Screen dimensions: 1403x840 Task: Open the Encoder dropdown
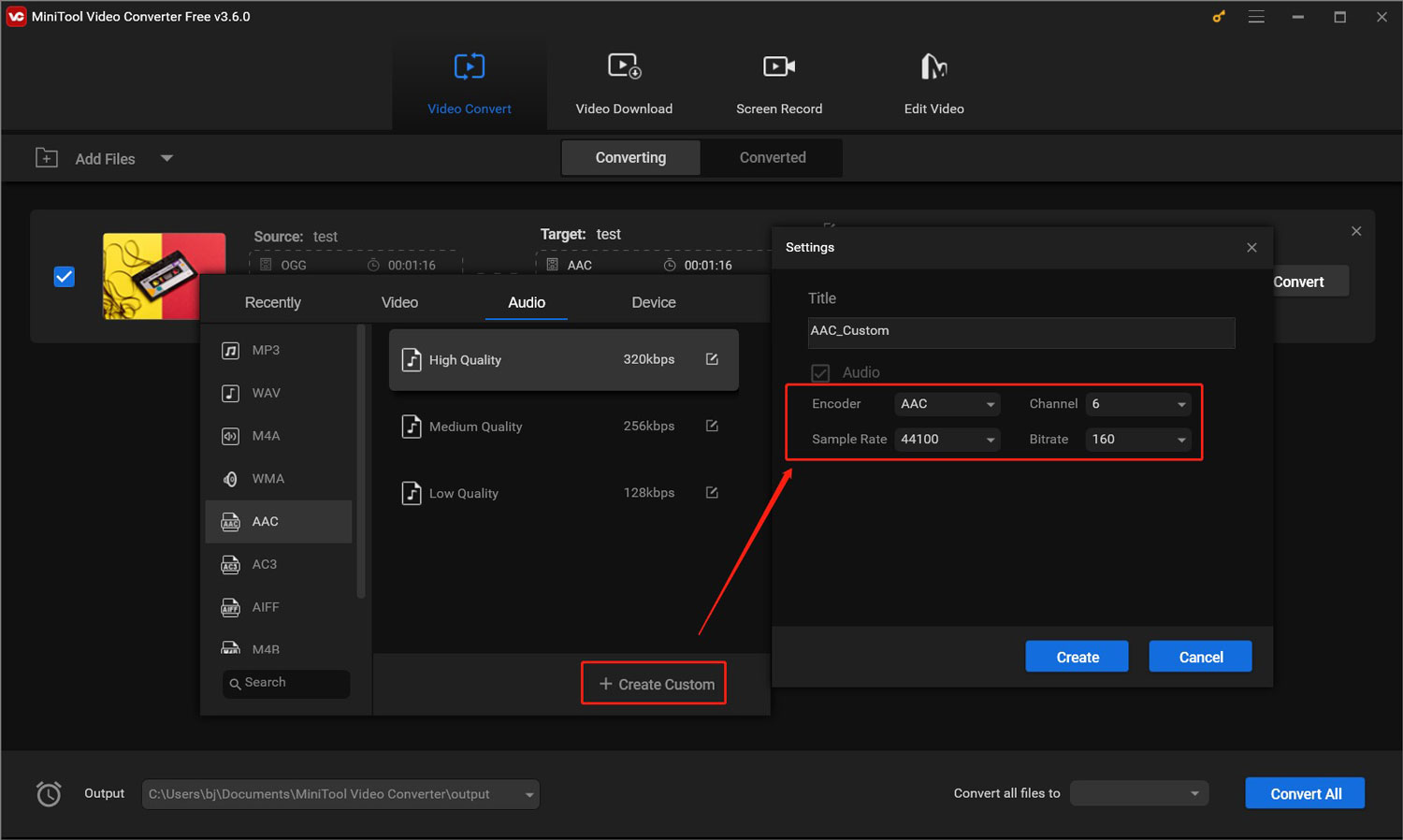947,404
